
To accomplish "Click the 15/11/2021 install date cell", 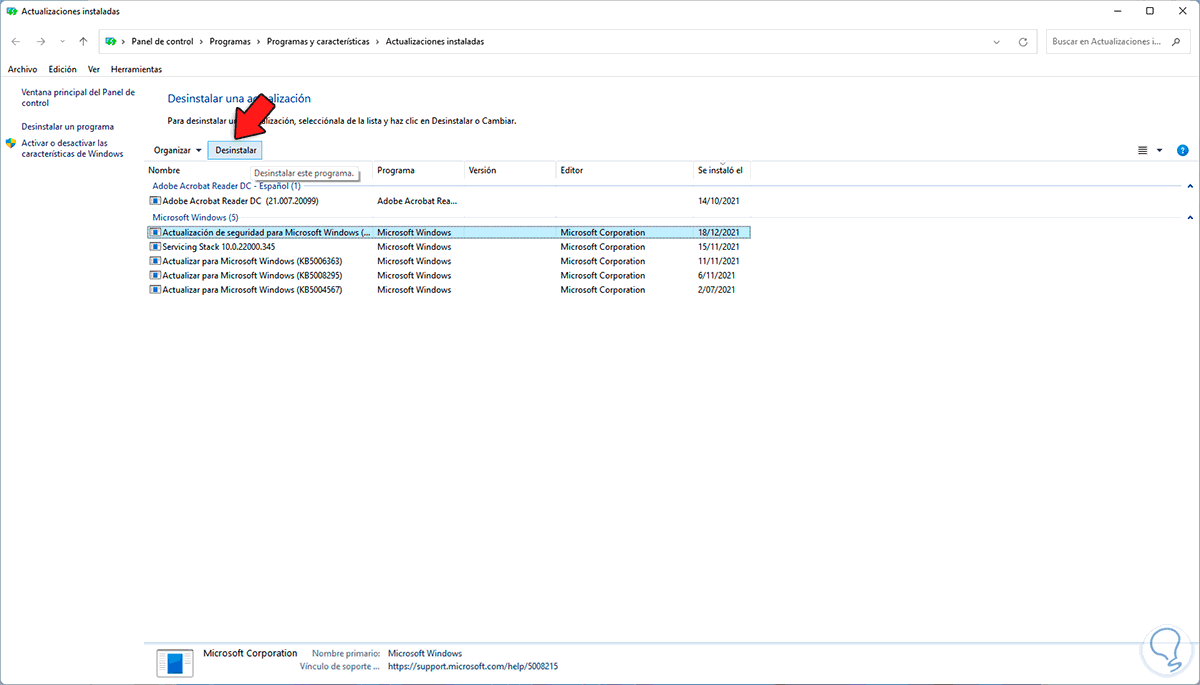I will (718, 246).
